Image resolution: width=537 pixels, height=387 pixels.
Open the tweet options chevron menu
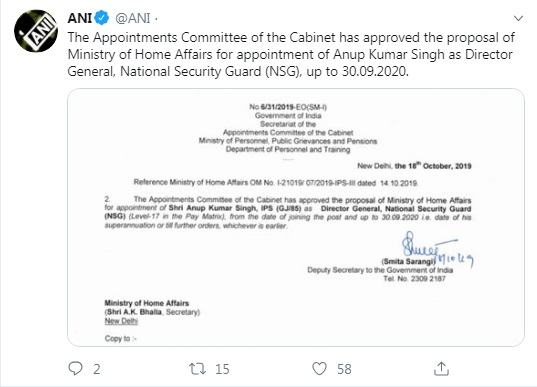(519, 18)
